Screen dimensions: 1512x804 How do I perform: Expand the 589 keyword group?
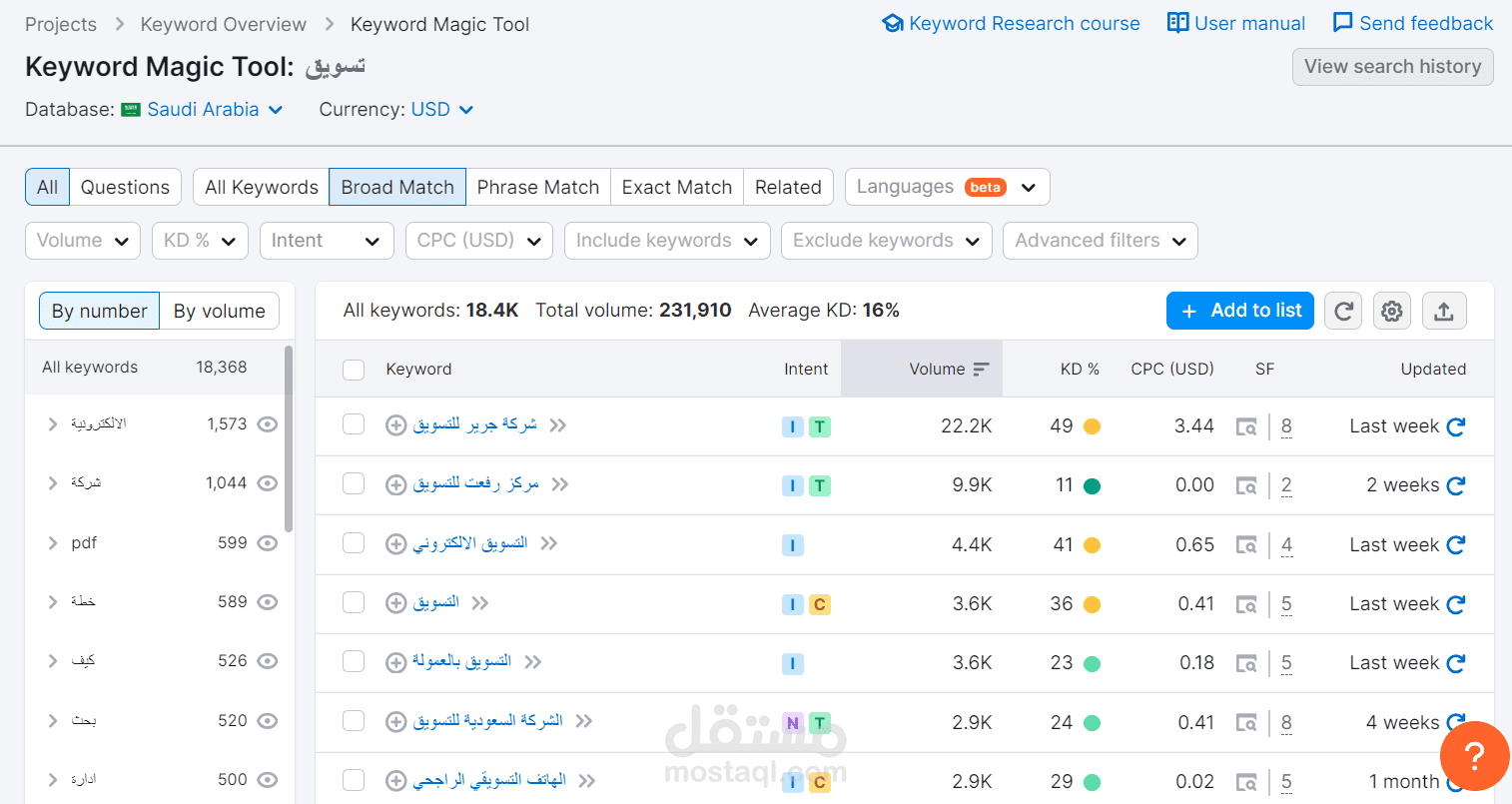click(x=53, y=602)
